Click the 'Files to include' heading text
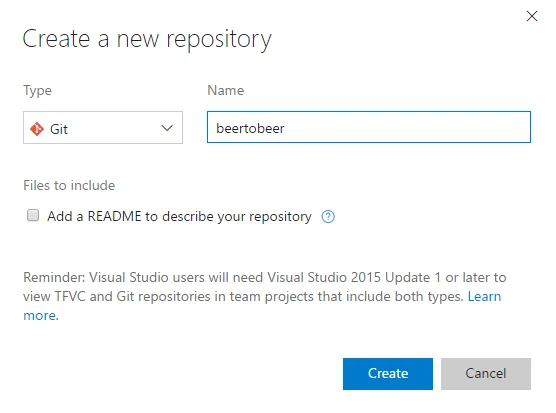Image resolution: width=556 pixels, height=413 pixels. click(69, 185)
